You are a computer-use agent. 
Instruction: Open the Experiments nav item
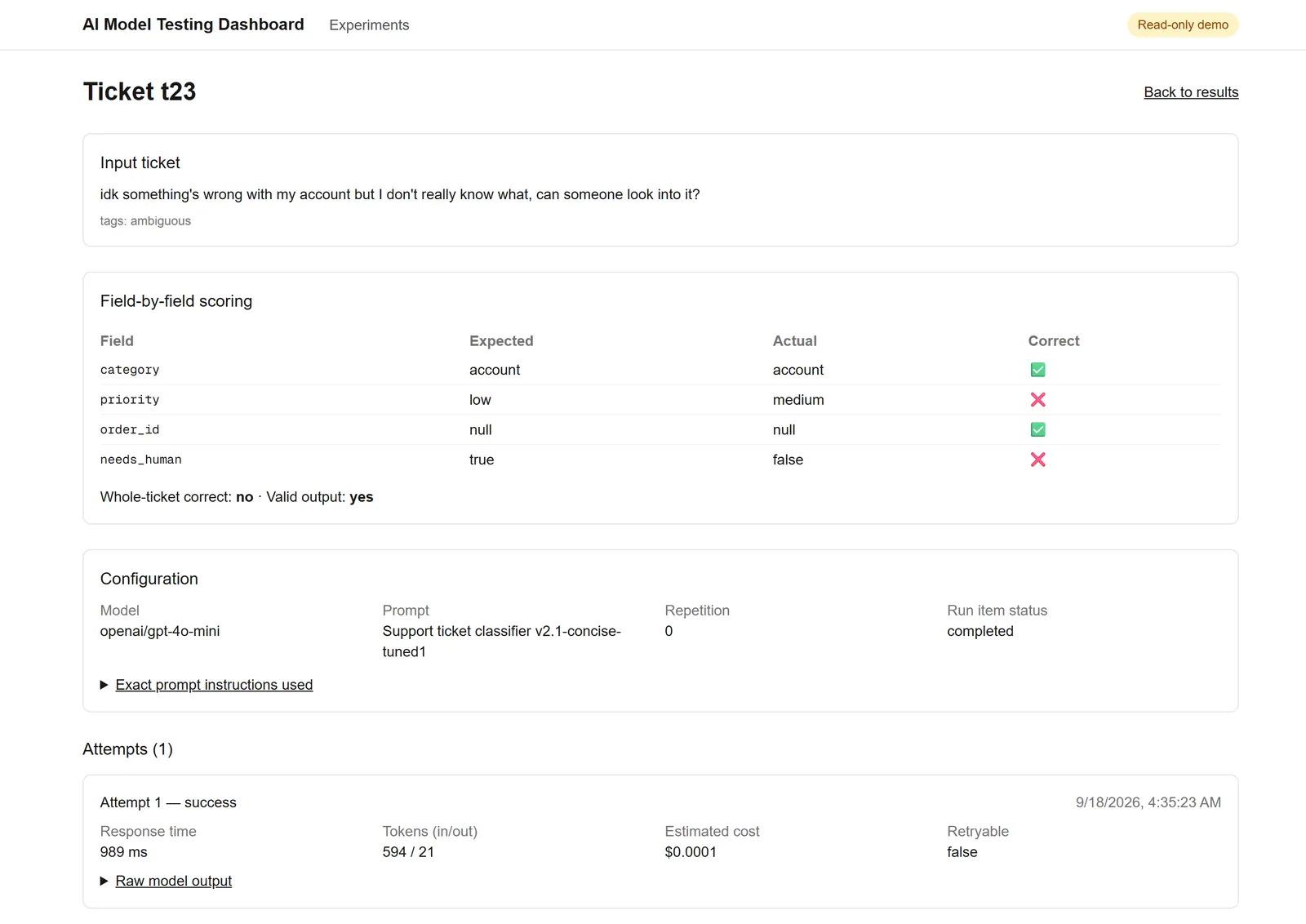point(369,25)
